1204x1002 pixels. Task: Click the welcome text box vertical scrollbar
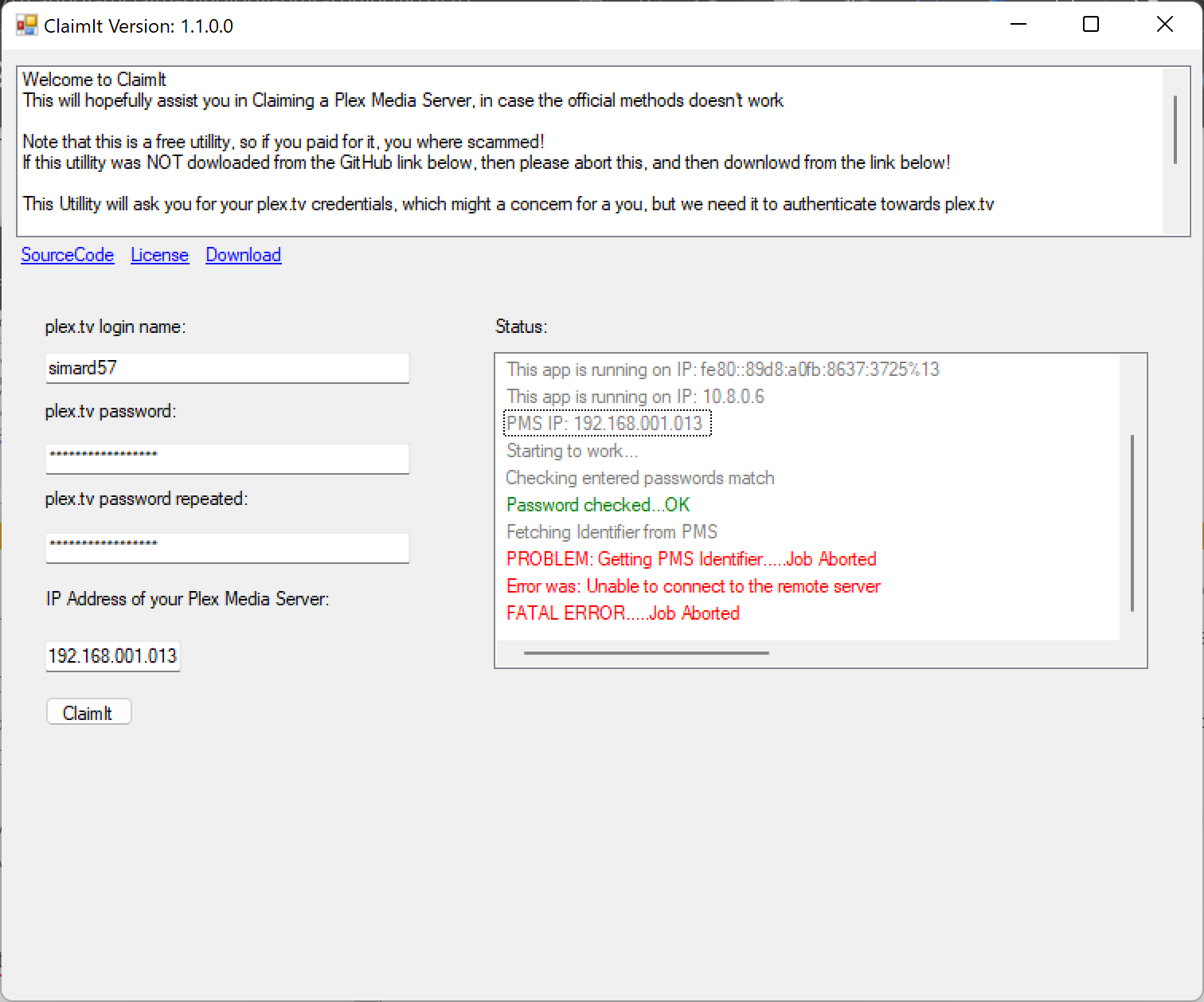coord(1175,130)
